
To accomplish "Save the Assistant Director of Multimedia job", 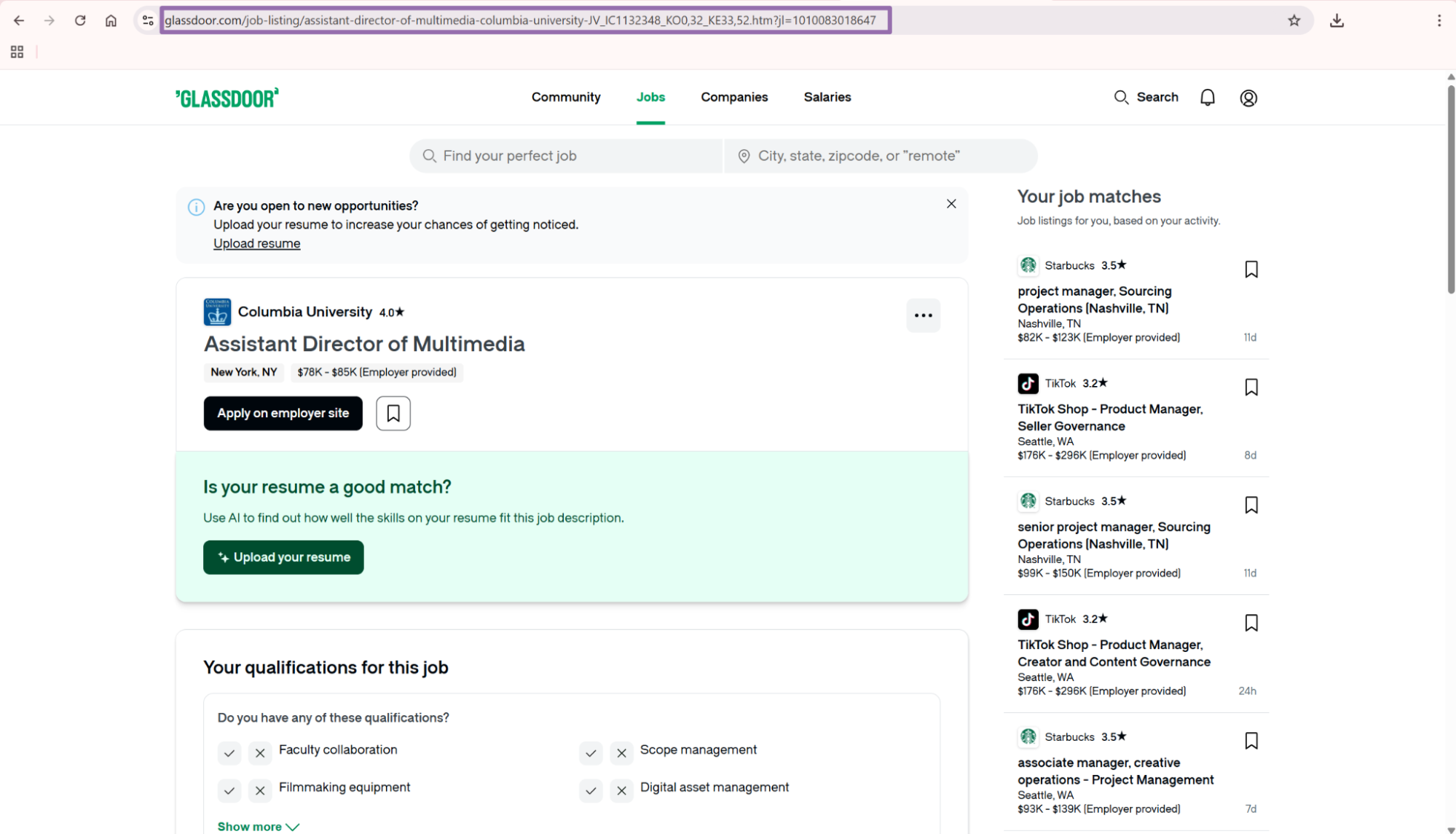I will coord(393,413).
